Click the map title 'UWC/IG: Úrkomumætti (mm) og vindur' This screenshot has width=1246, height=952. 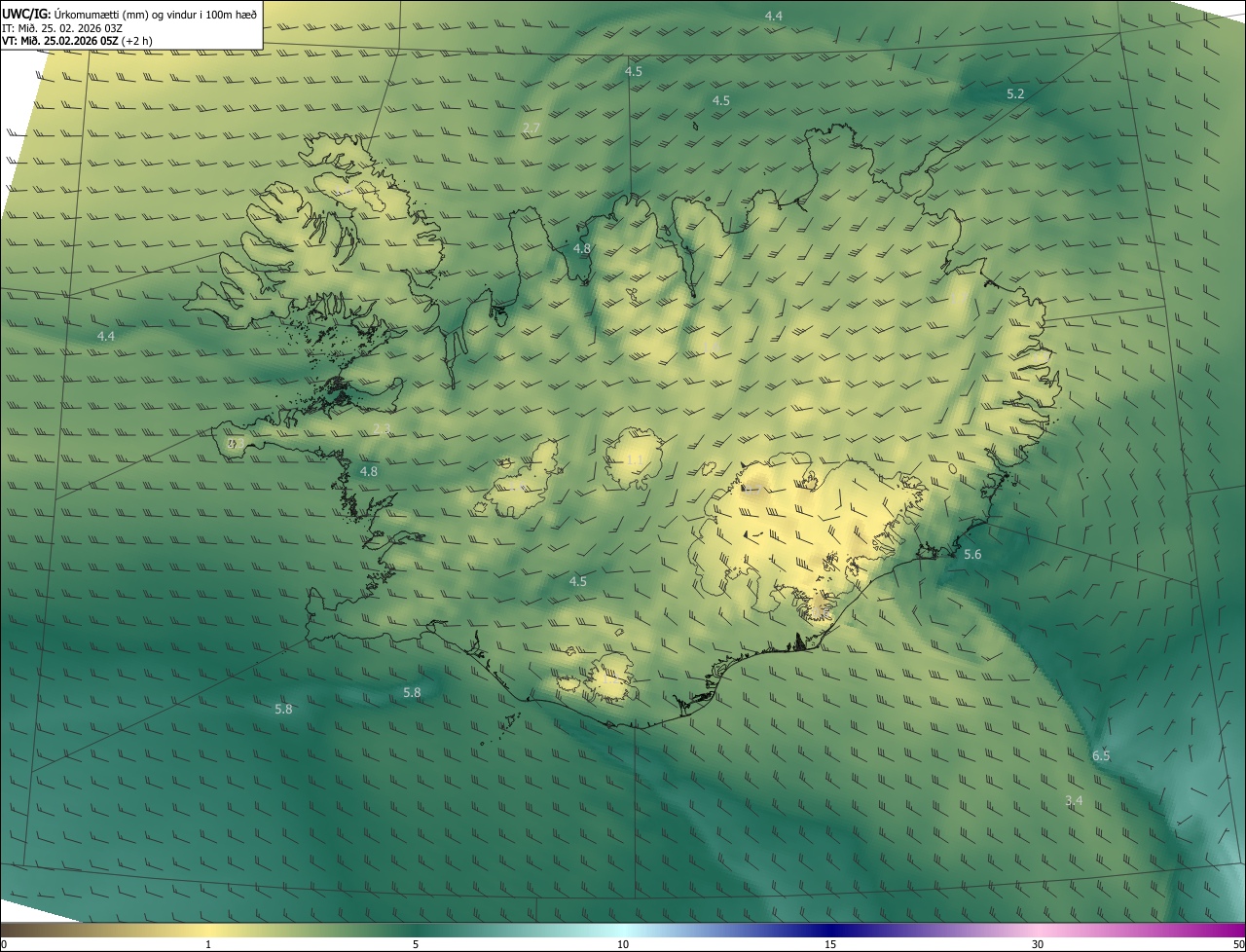(129, 14)
